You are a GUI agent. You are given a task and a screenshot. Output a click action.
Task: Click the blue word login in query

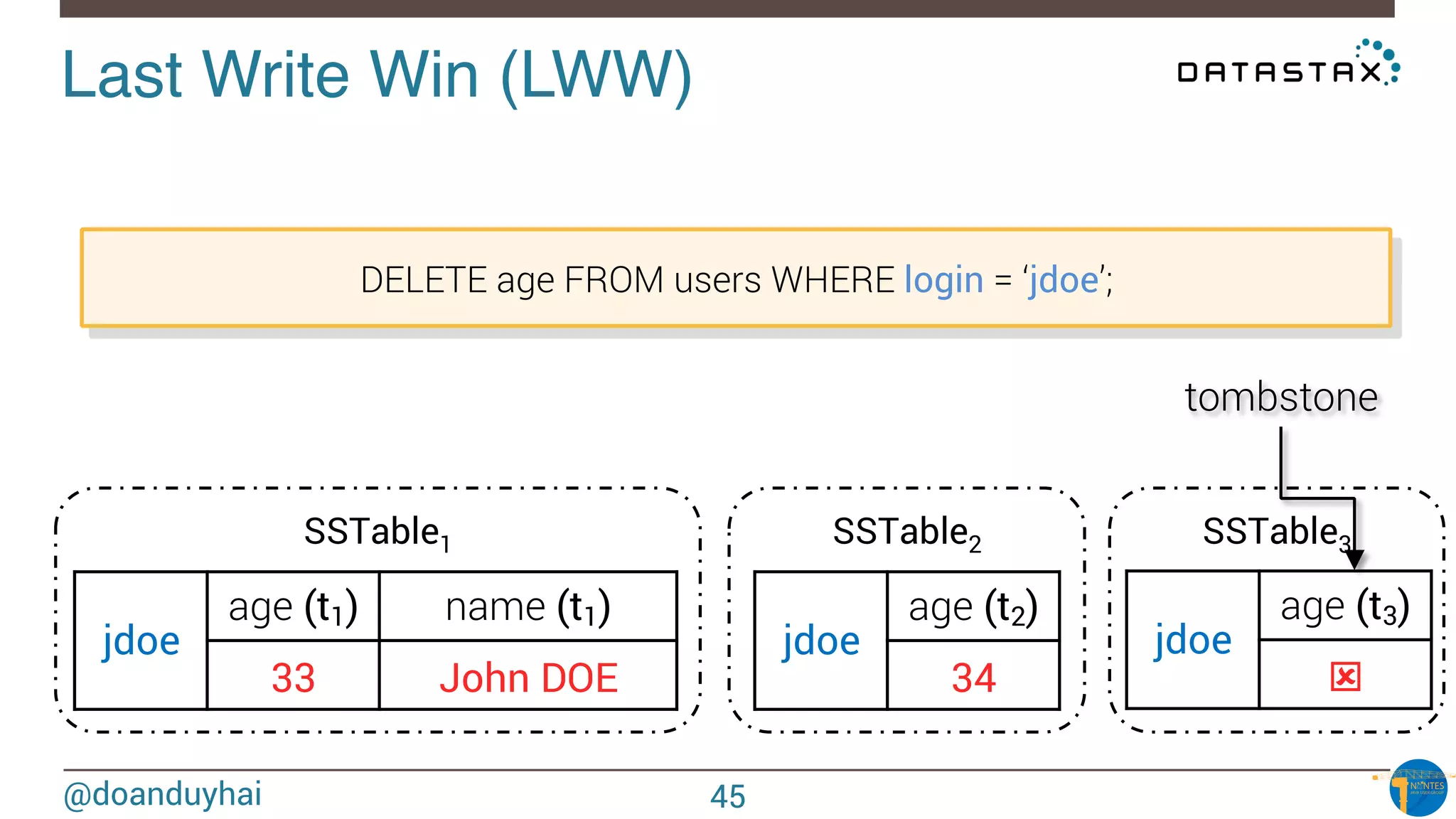[x=943, y=280]
